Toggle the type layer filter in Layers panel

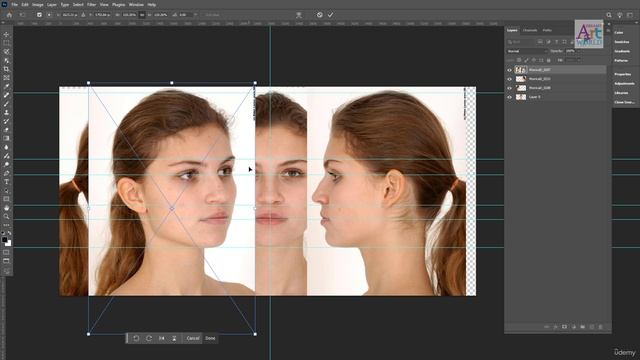point(556,42)
